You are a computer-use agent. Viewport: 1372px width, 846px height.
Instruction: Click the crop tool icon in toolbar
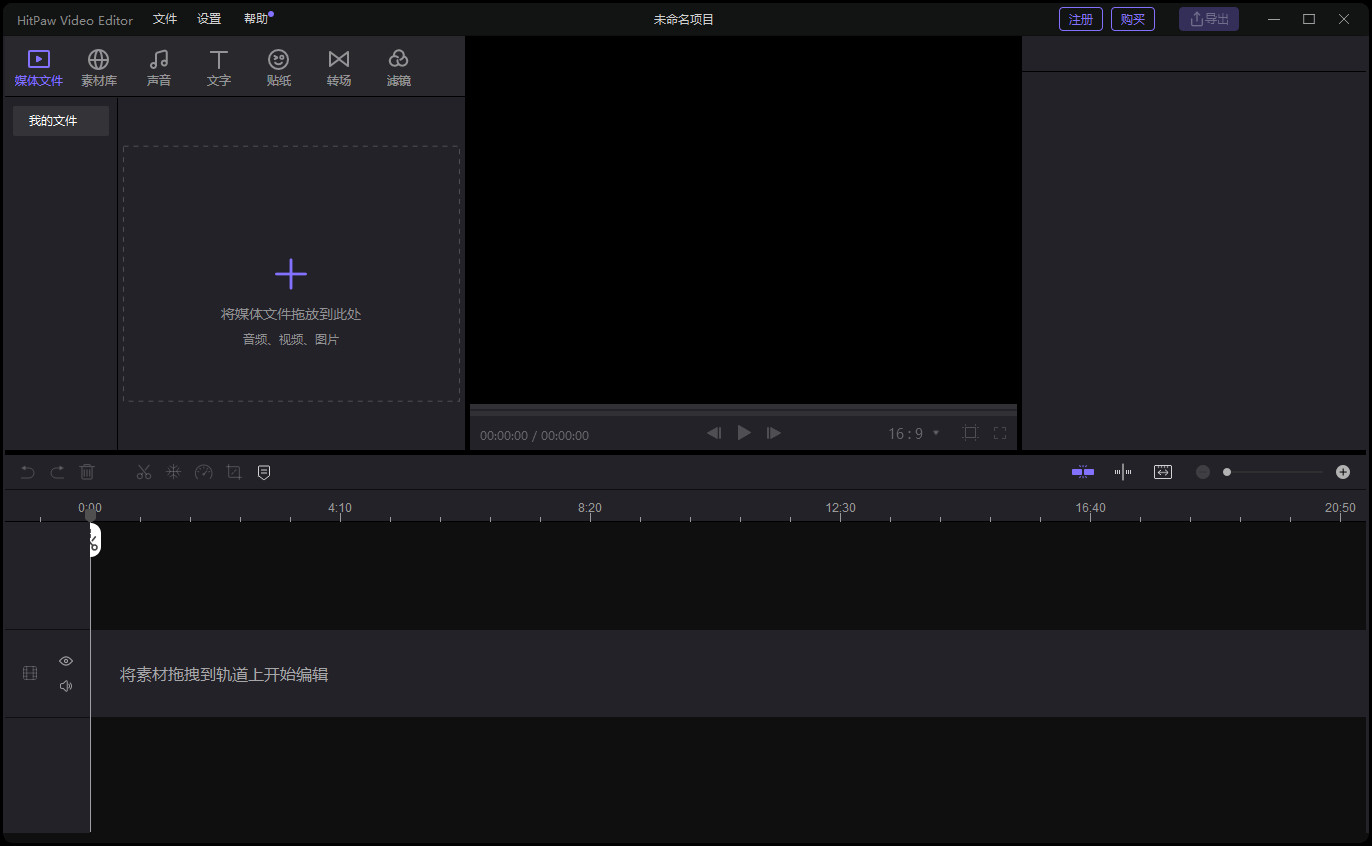point(234,472)
